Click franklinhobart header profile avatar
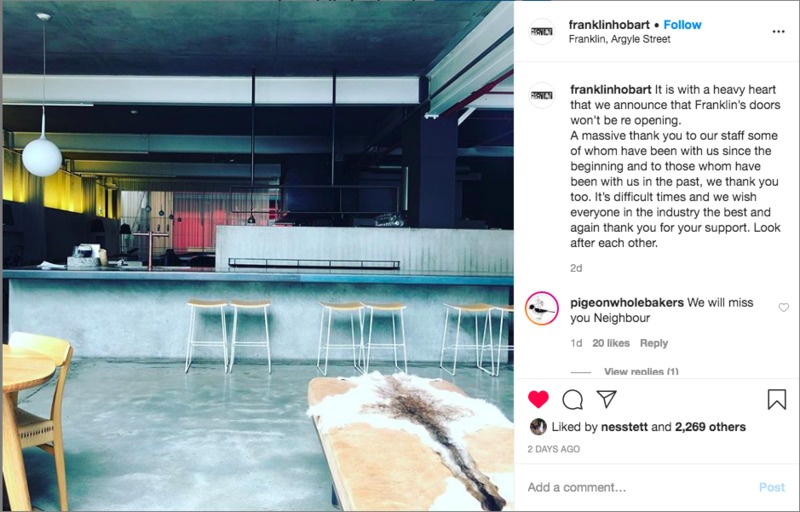Viewport: 800px width, 512px height. pyautogui.click(x=541, y=32)
